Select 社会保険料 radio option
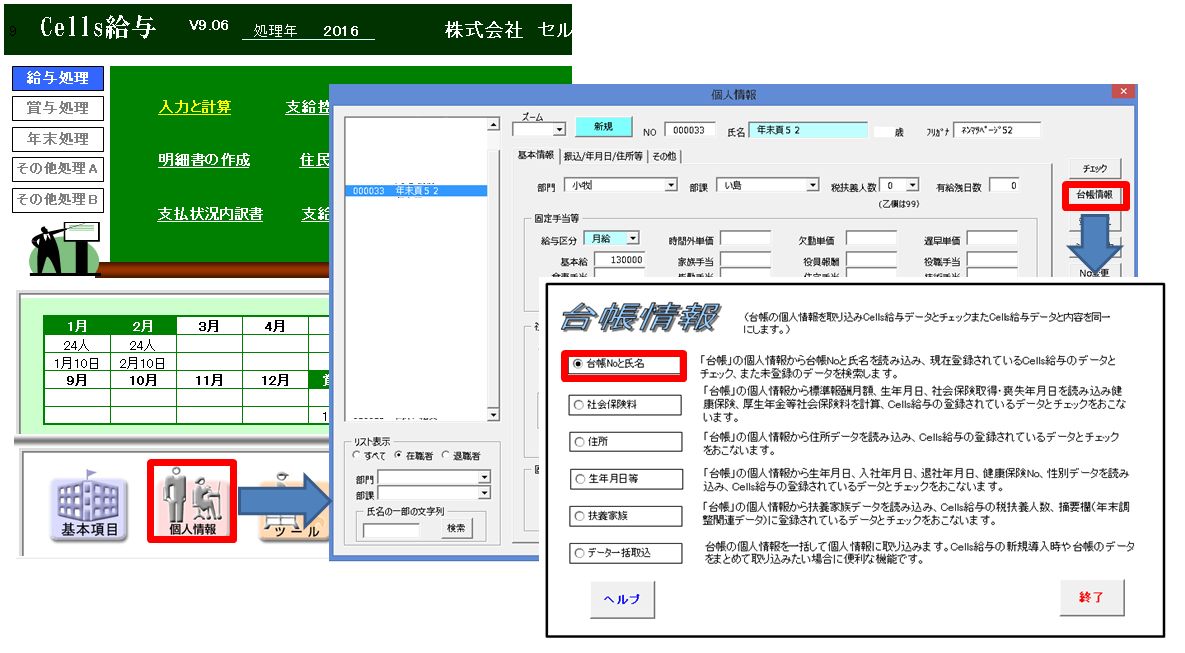The width and height of the screenshot is (1185, 653). [x=625, y=404]
